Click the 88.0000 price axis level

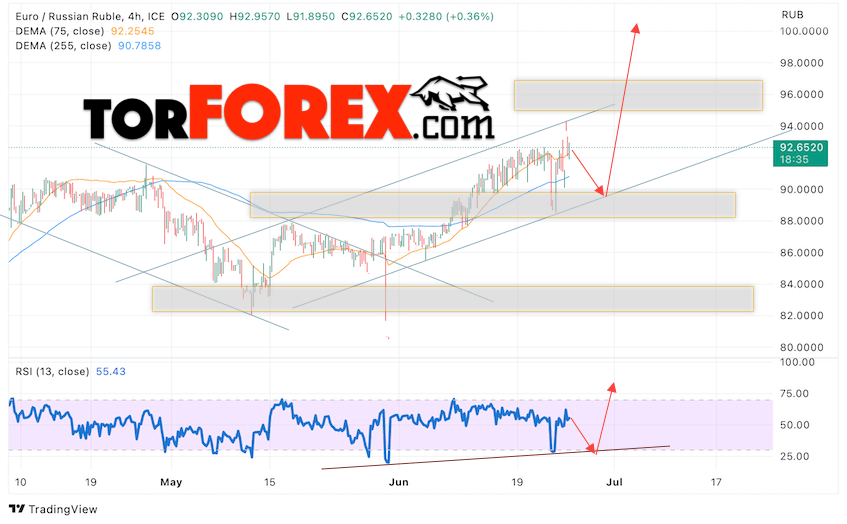(x=802, y=221)
